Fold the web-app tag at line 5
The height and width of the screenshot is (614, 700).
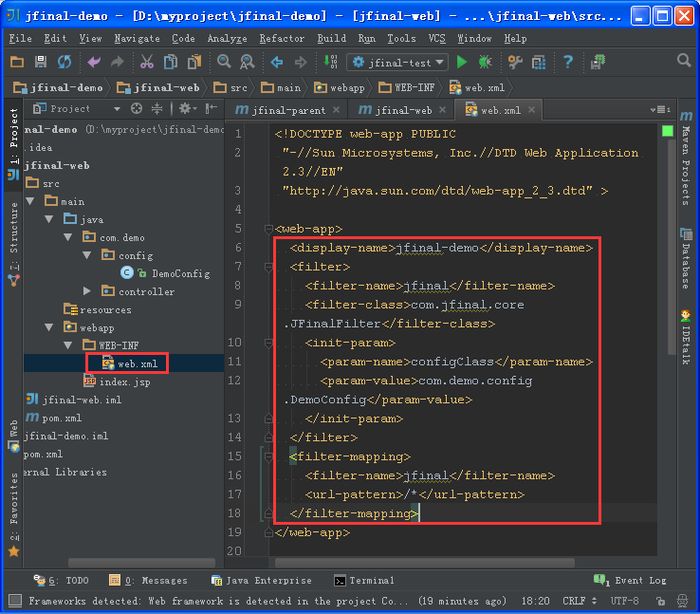coord(268,229)
